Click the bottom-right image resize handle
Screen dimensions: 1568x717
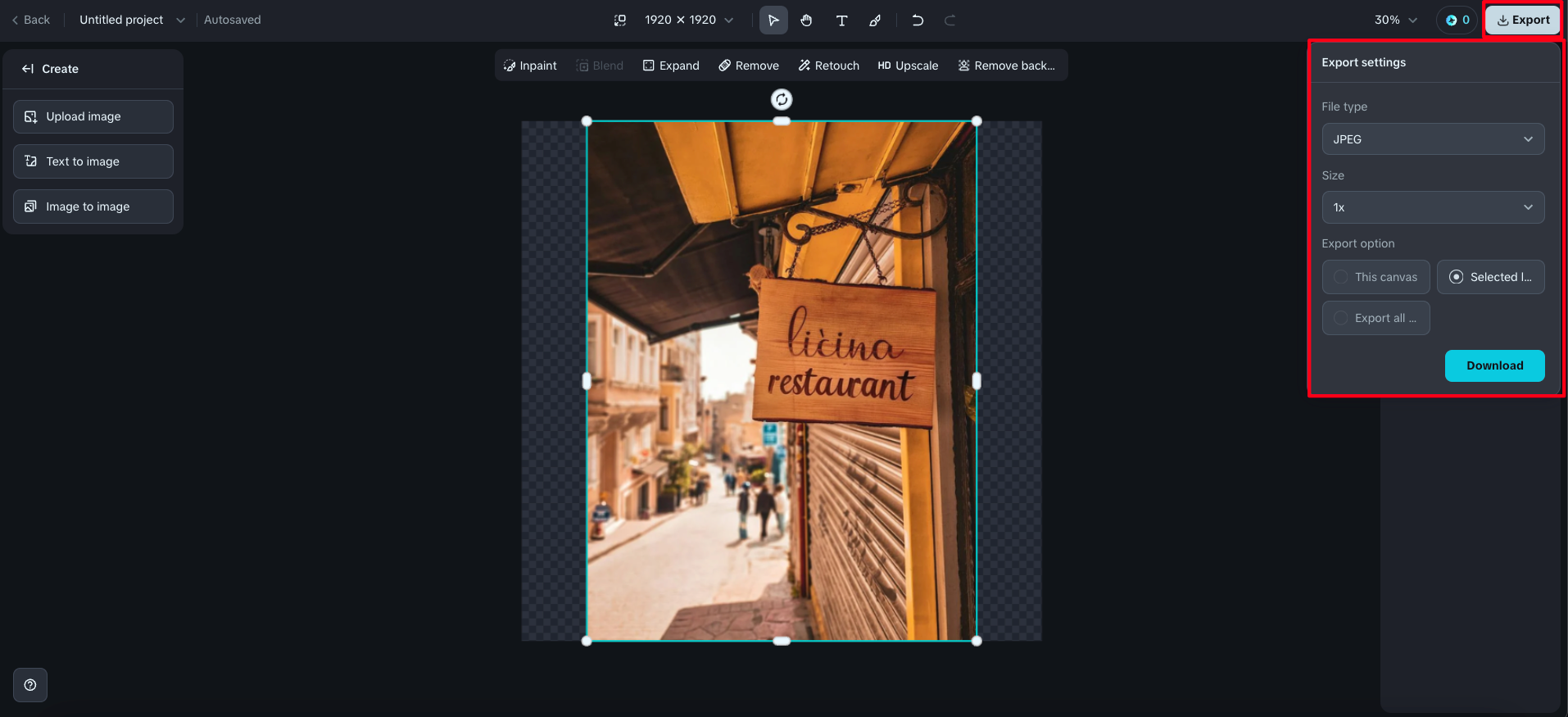pos(977,641)
